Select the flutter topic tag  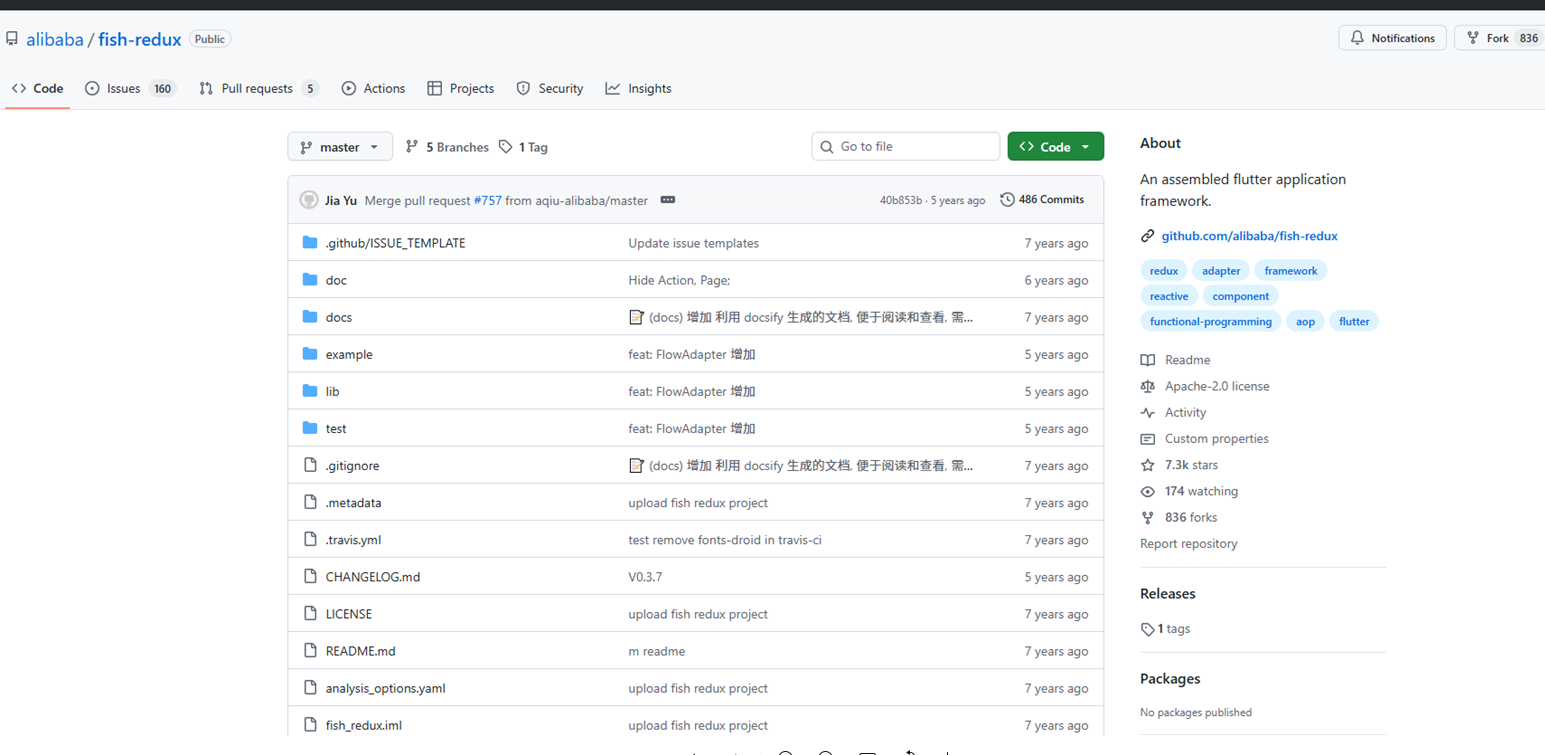pyautogui.click(x=1354, y=322)
